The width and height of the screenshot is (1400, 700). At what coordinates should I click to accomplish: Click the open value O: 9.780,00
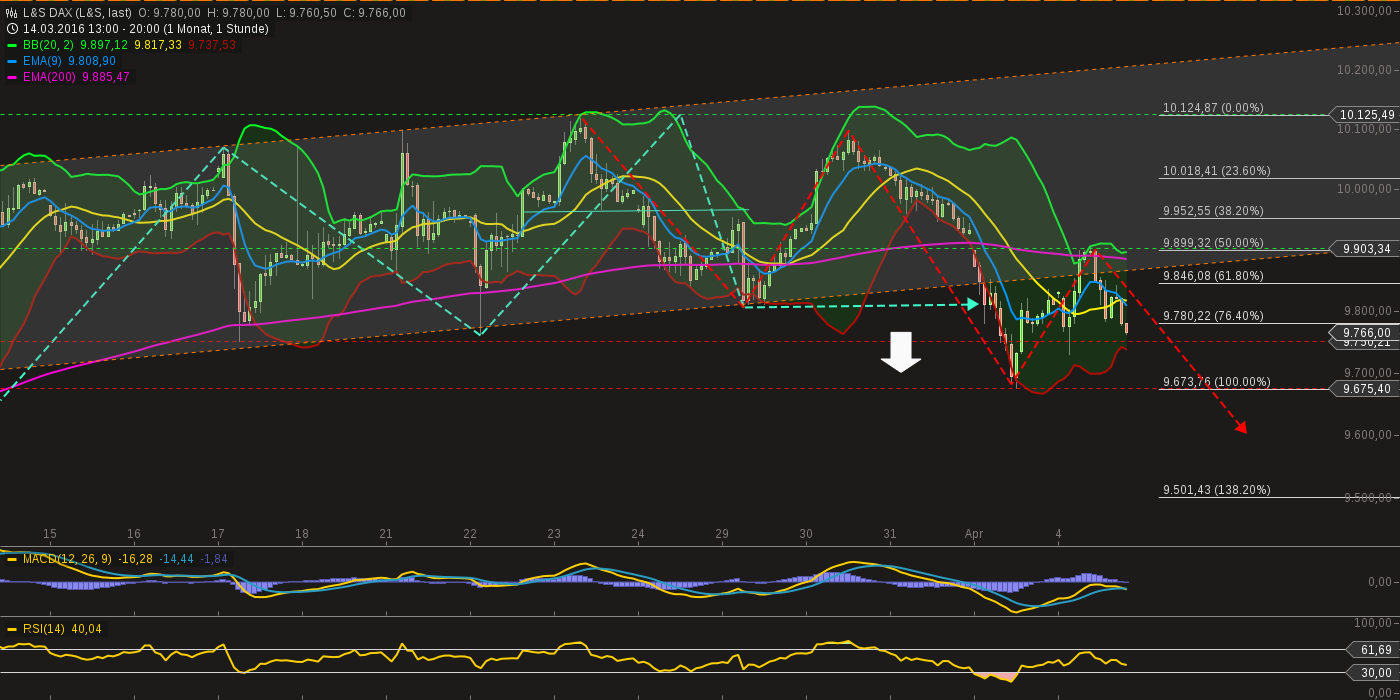pyautogui.click(x=169, y=13)
